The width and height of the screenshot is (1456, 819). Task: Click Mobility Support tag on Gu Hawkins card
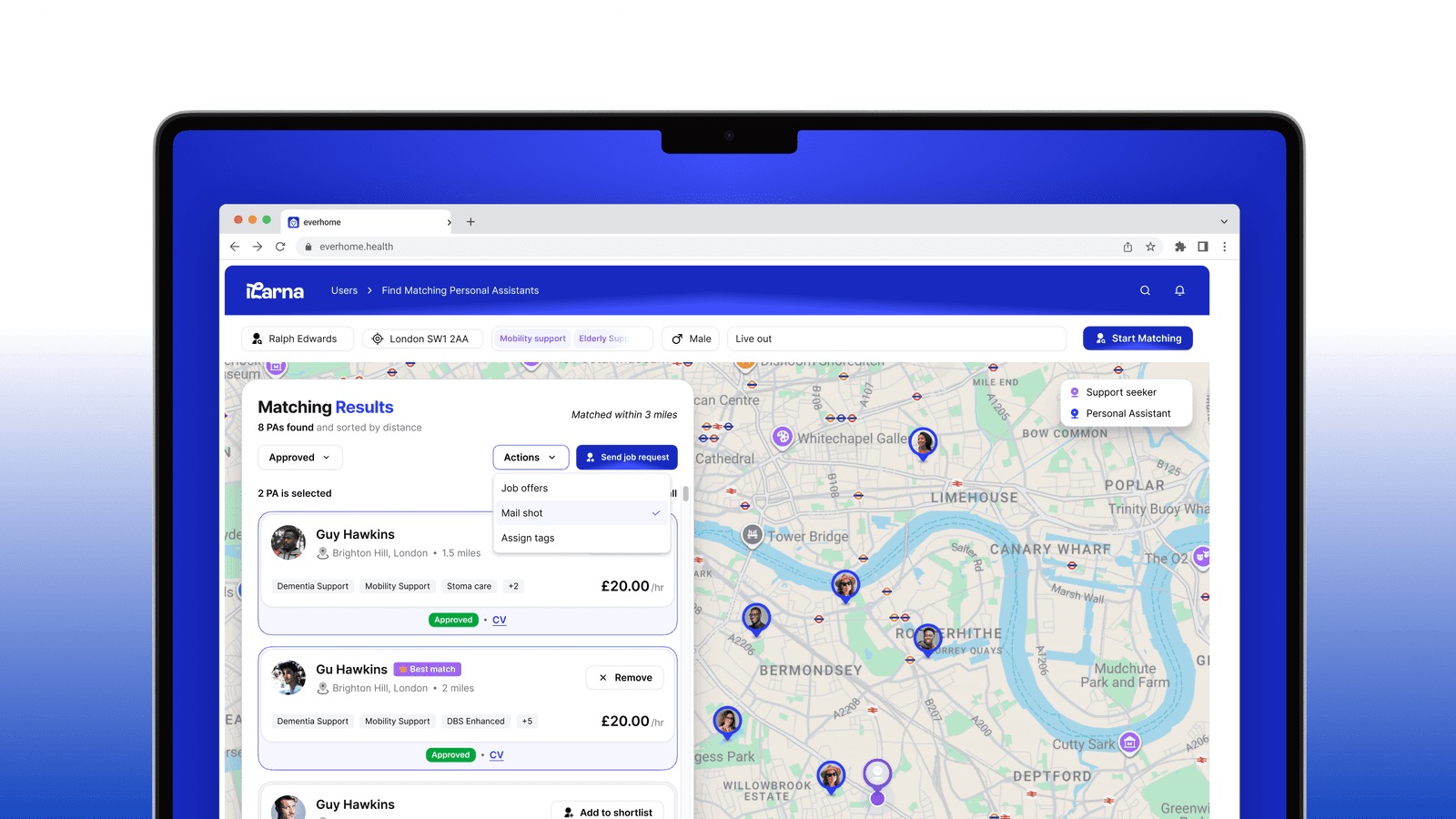point(398,721)
